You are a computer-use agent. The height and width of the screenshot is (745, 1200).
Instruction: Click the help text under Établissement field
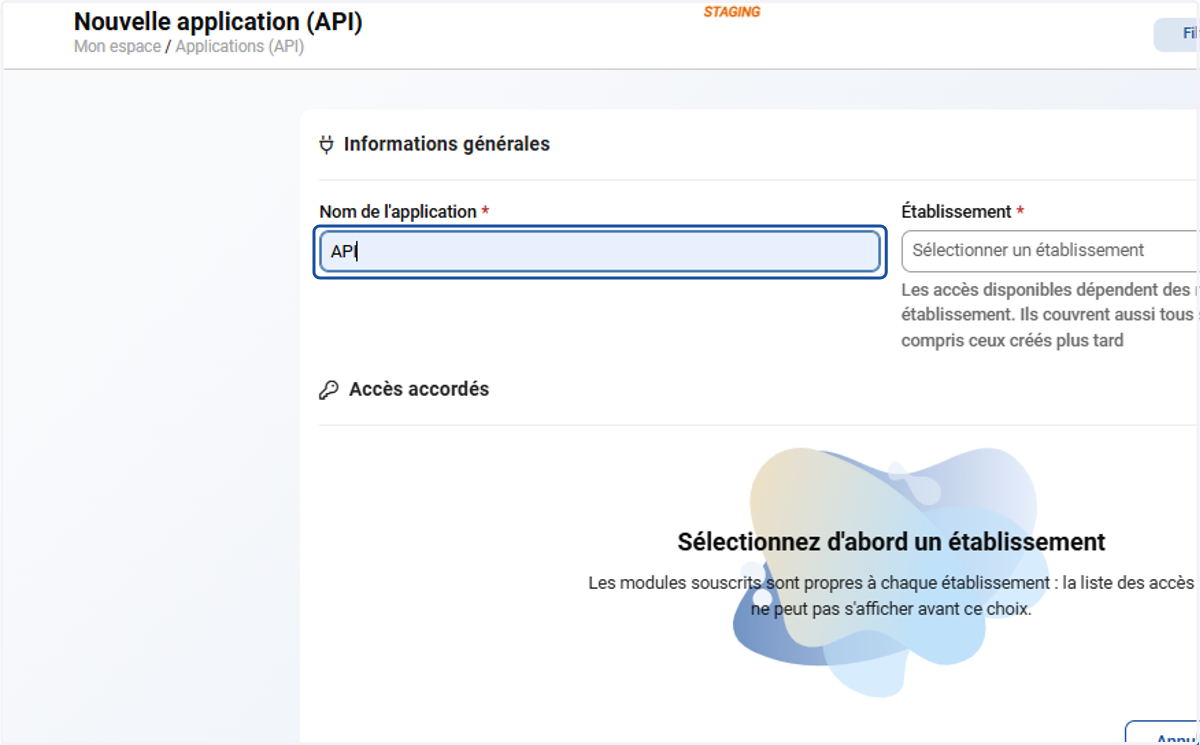(1050, 315)
